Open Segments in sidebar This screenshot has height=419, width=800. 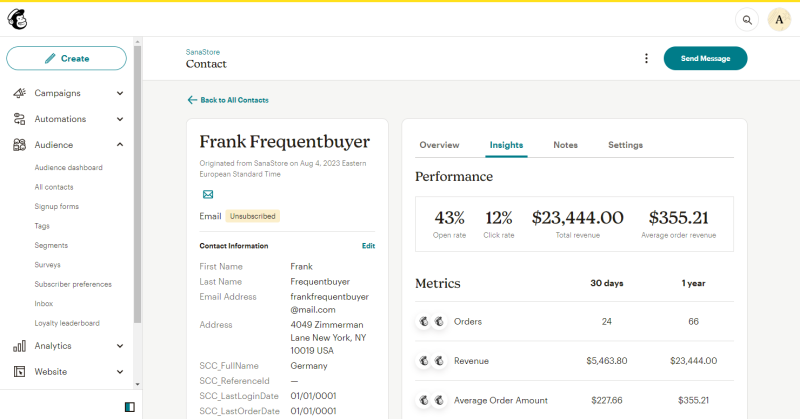51,245
